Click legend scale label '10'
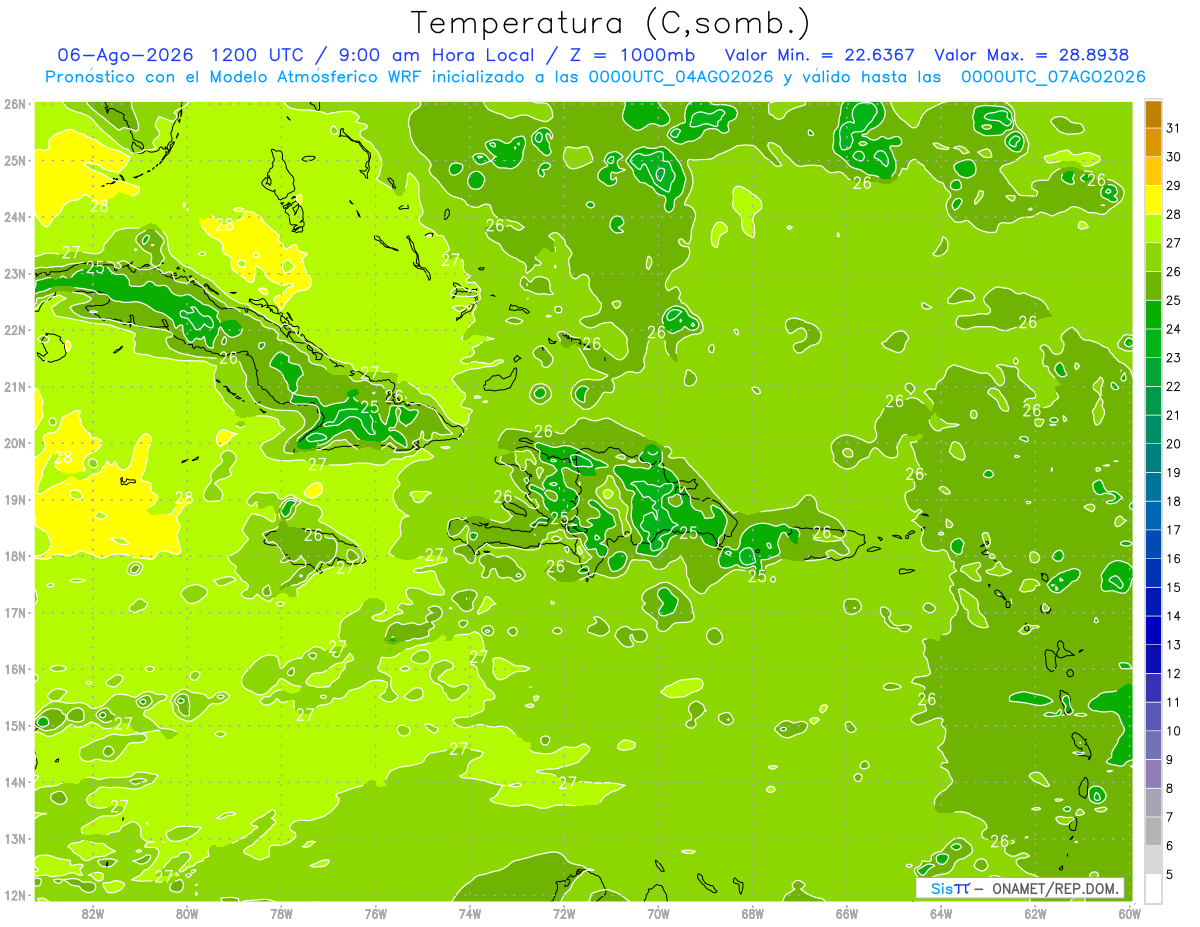Screen dimensions: 1200x927 click(x=1173, y=731)
